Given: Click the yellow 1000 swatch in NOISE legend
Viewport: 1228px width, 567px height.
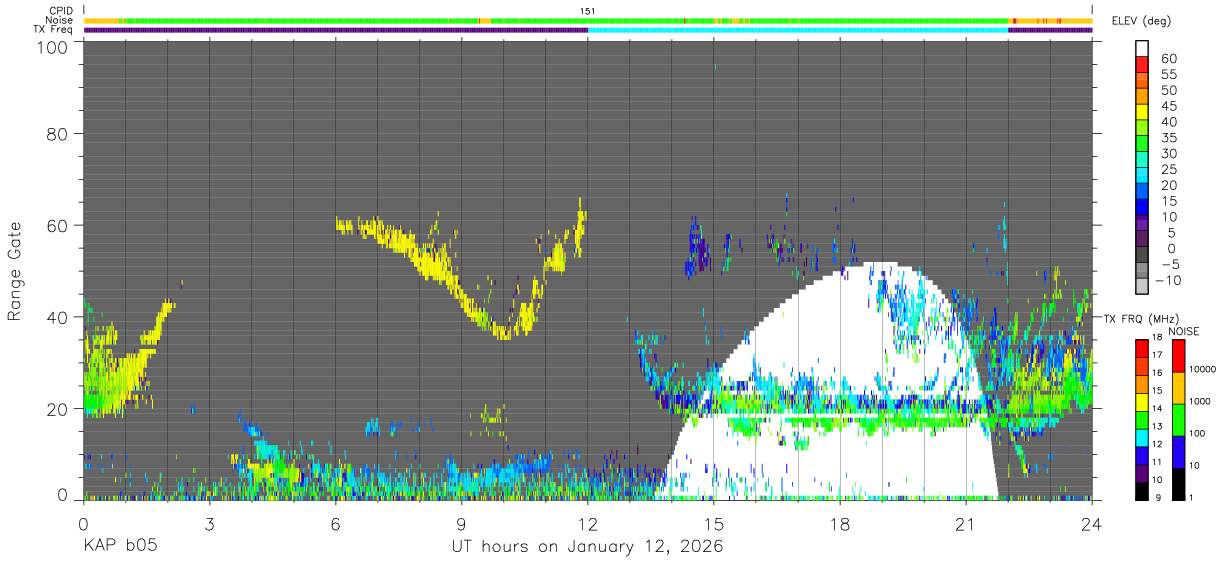Looking at the screenshot, I should [x=1178, y=387].
